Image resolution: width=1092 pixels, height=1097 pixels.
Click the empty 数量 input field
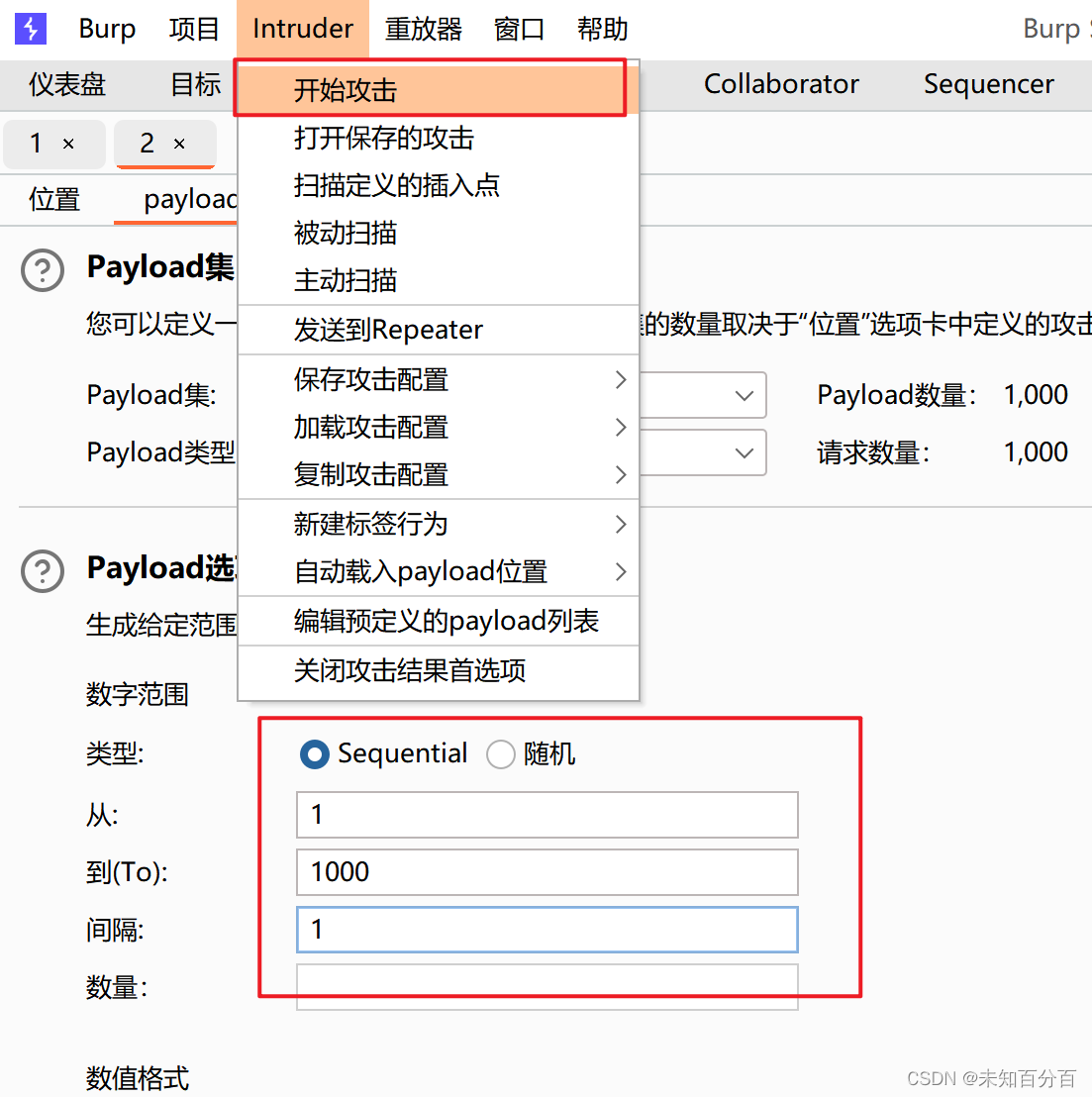pyautogui.click(x=547, y=987)
